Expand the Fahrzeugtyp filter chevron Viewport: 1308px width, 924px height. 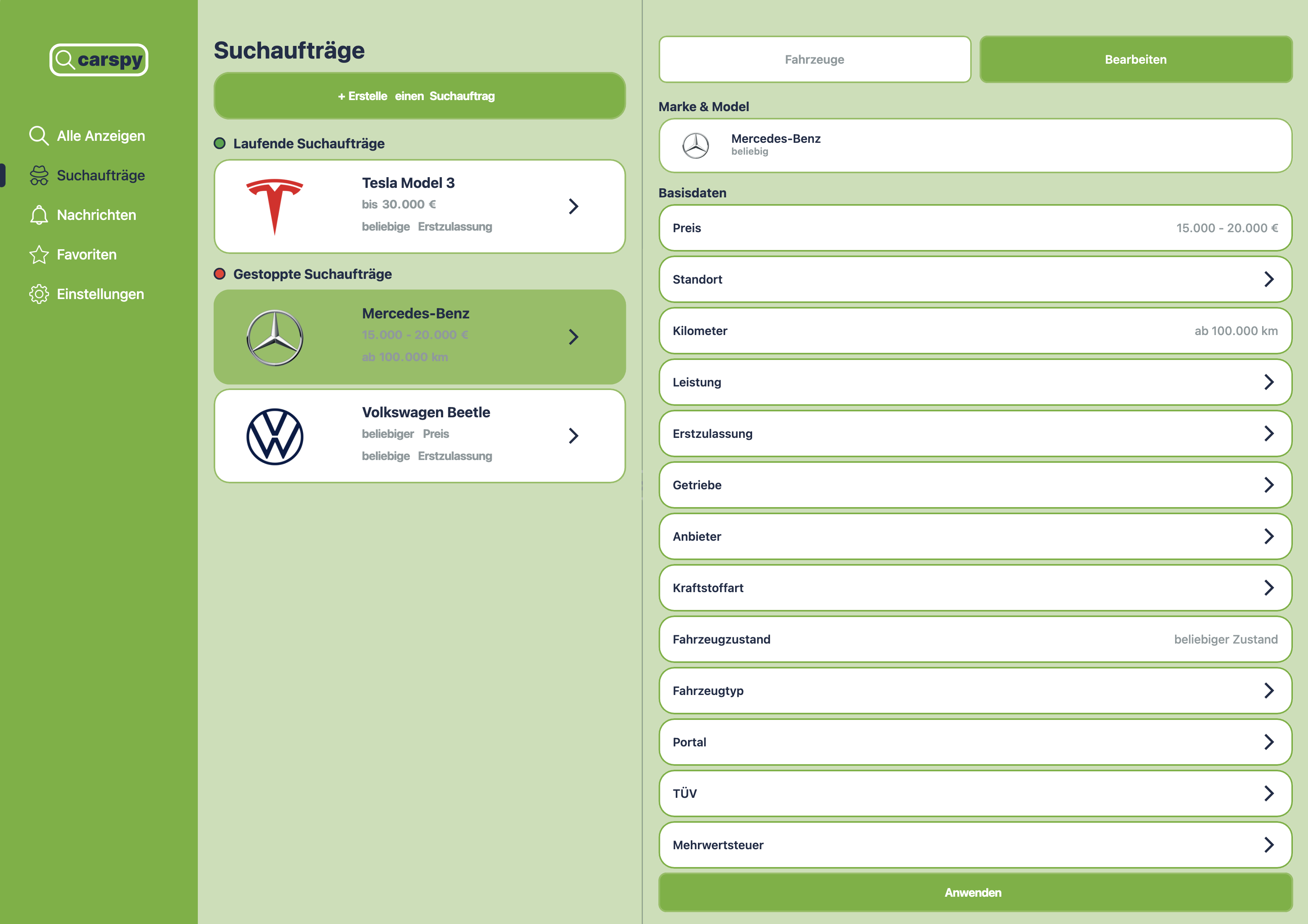1269,691
